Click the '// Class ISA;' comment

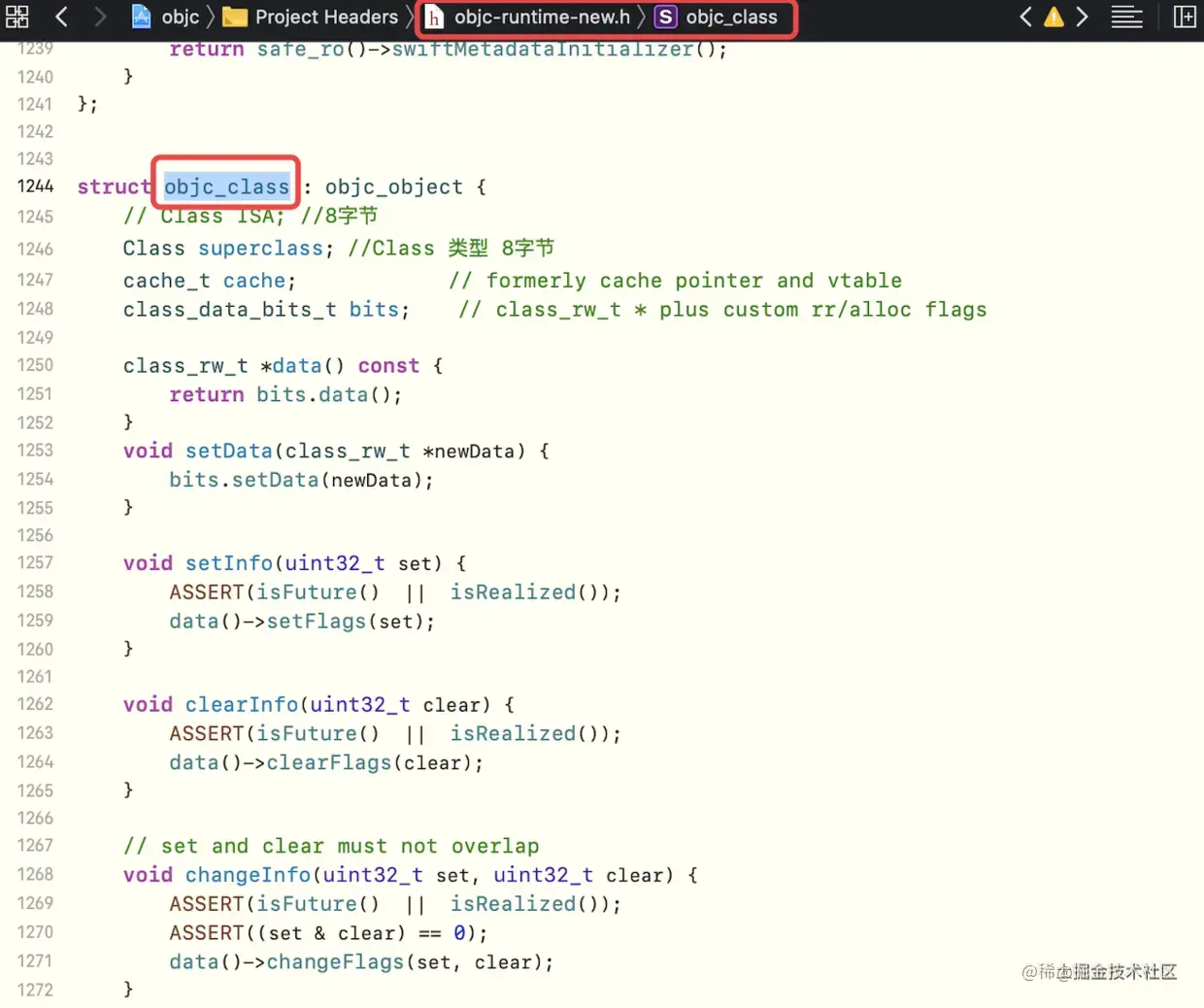(204, 216)
